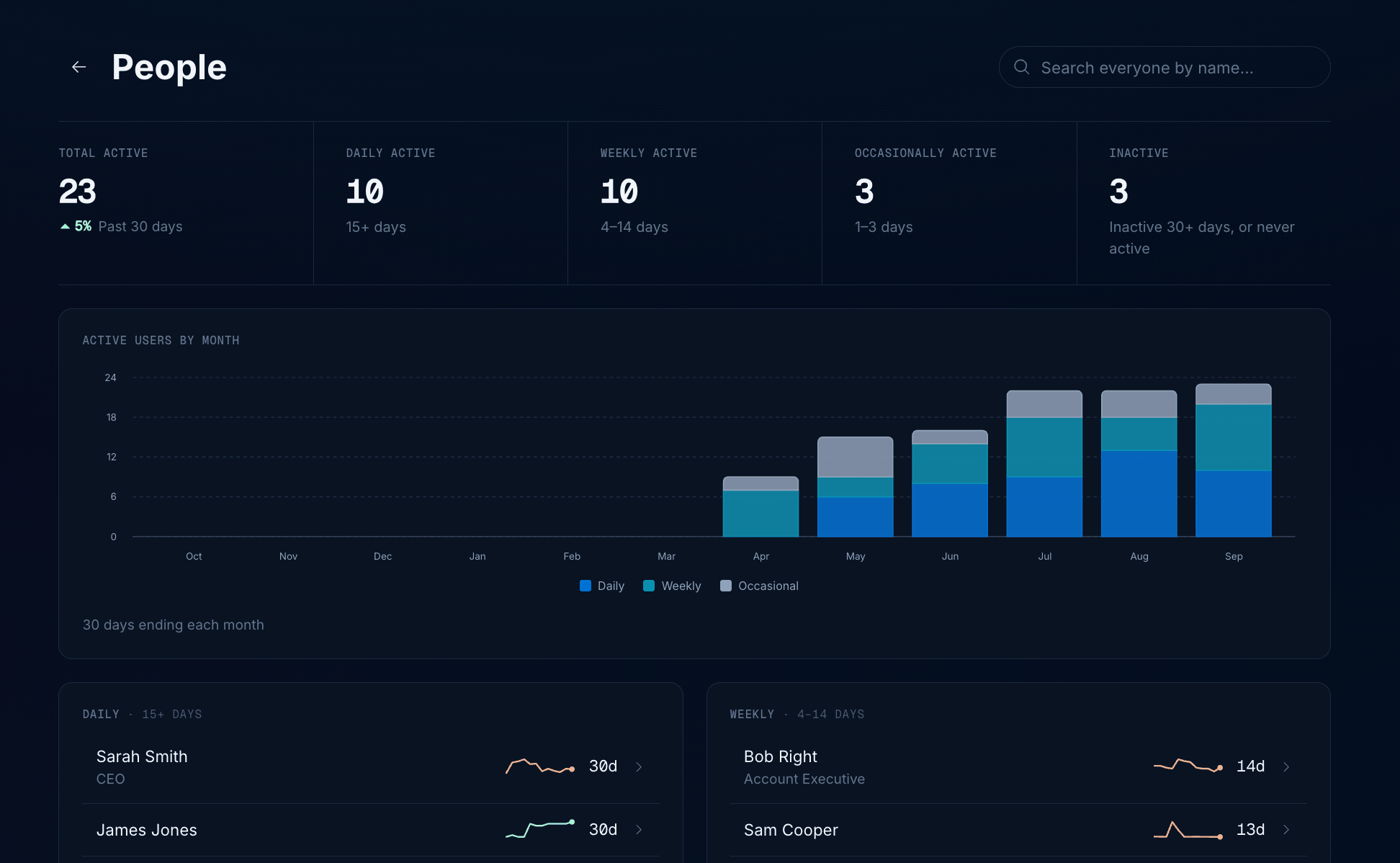Viewport: 1400px width, 863px height.
Task: Click the Sep bar in the chart
Action: 1234,460
